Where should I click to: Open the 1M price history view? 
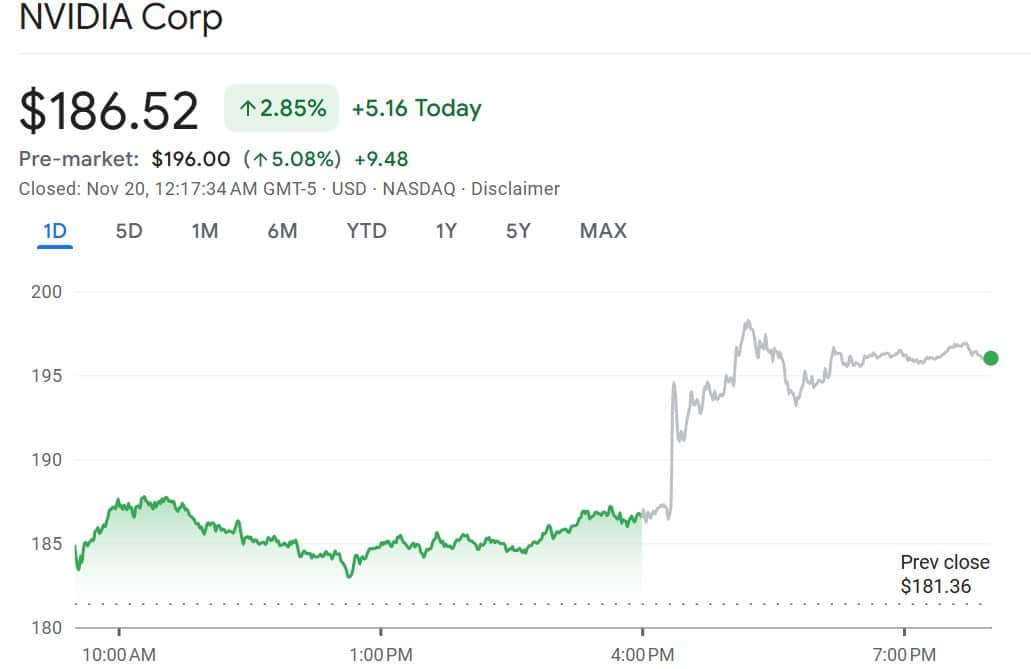pyautogui.click(x=204, y=230)
